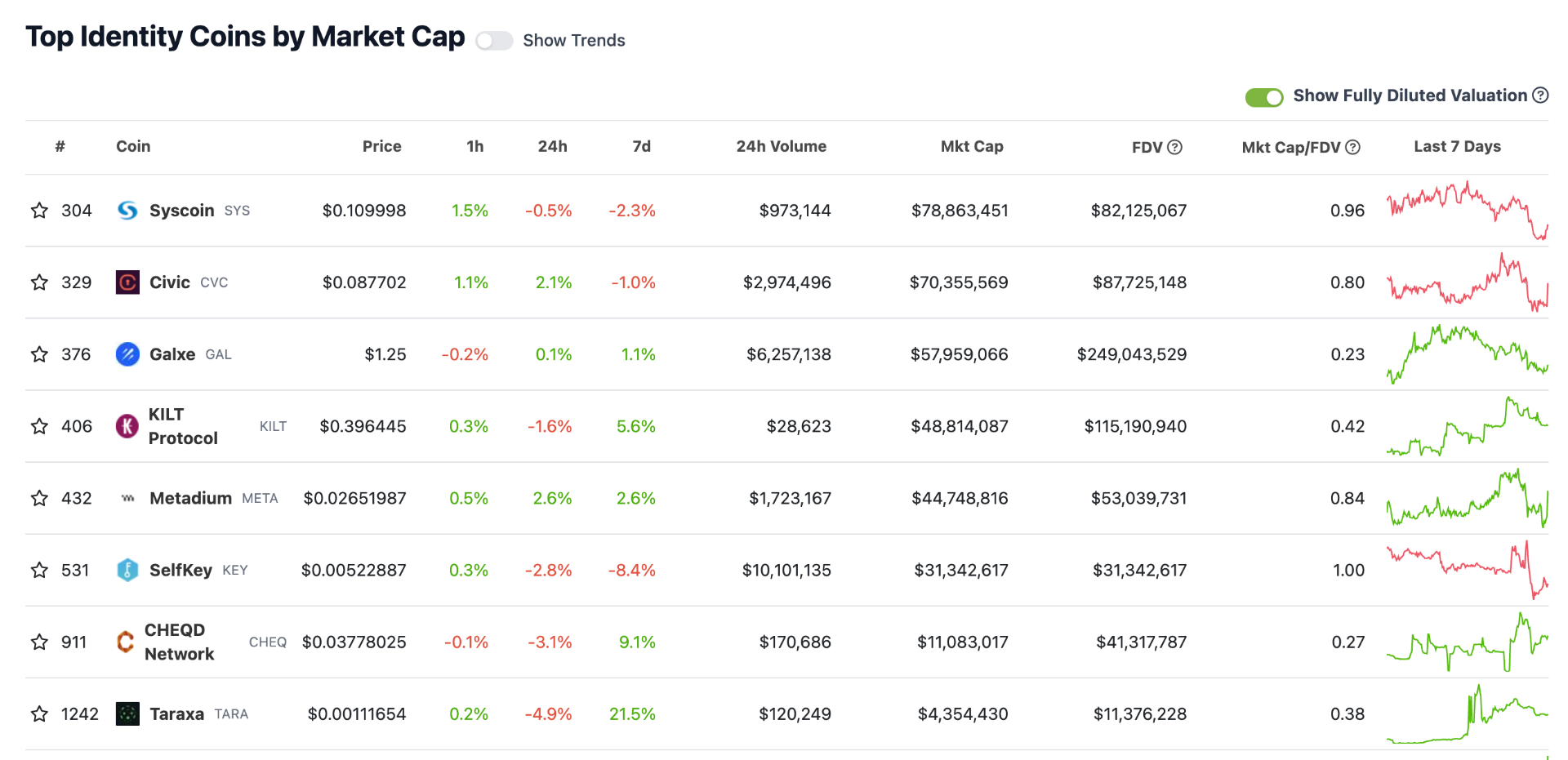Click the Metadium logo icon

[127, 498]
